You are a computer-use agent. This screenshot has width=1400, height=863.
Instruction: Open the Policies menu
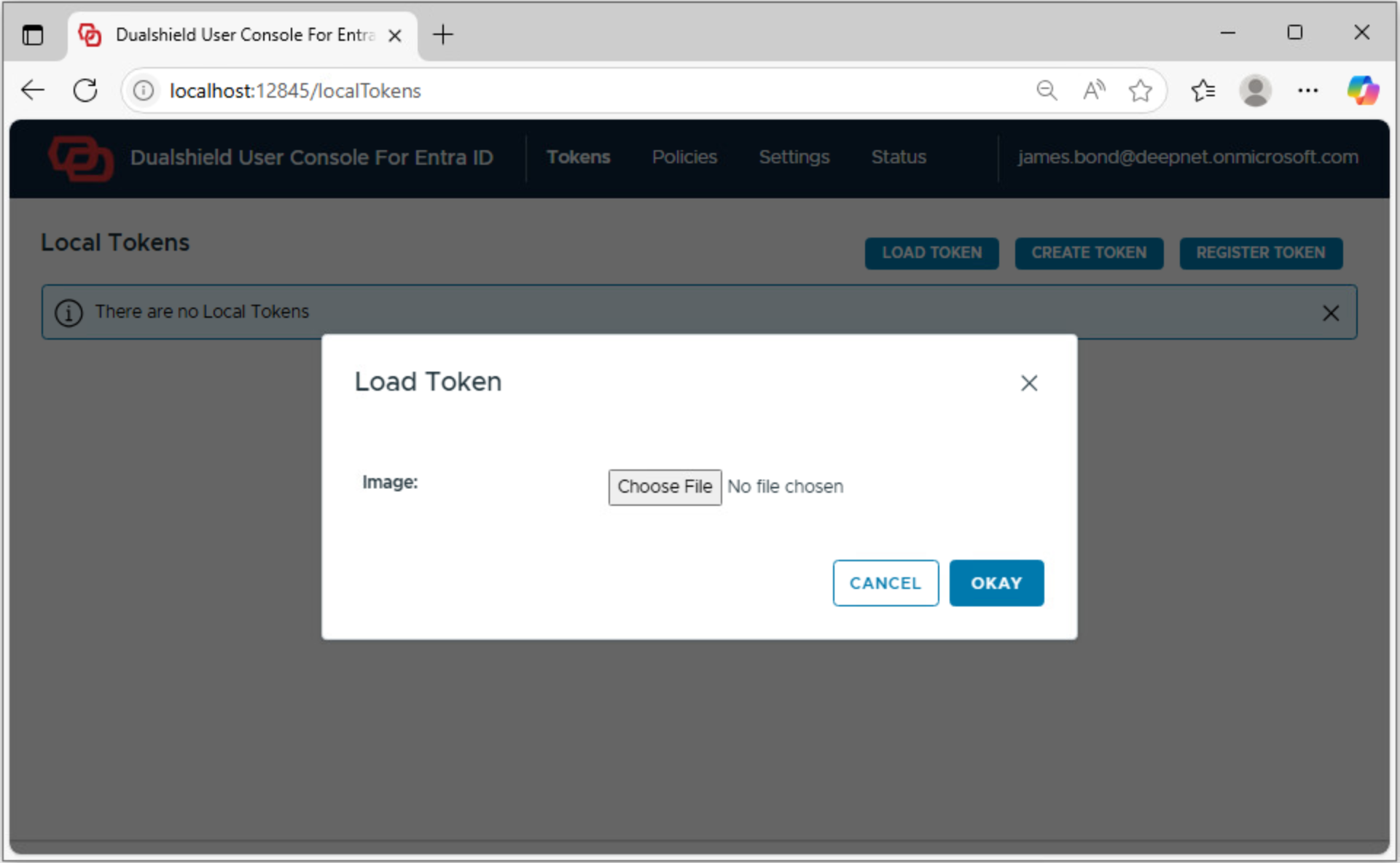tap(684, 157)
